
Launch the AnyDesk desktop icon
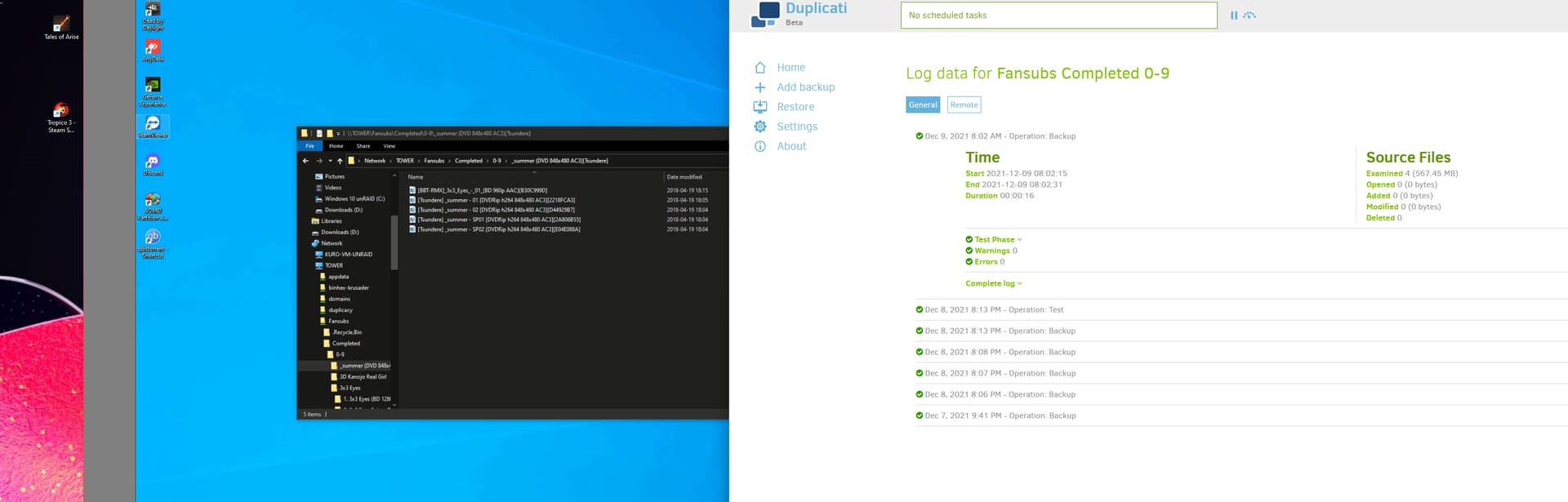(x=153, y=51)
